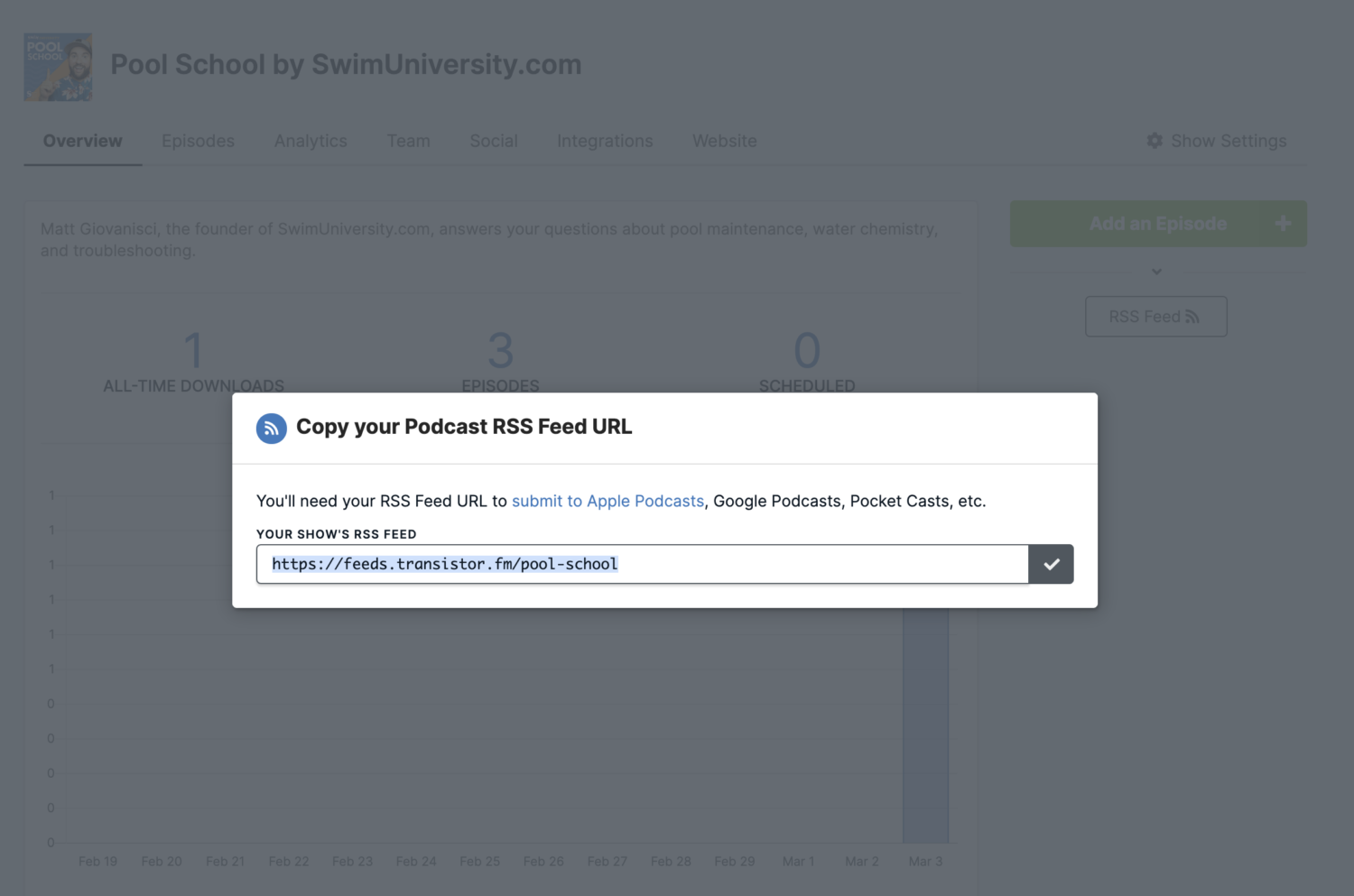
Task: Open Show Settings link
Action: pyautogui.click(x=1217, y=141)
